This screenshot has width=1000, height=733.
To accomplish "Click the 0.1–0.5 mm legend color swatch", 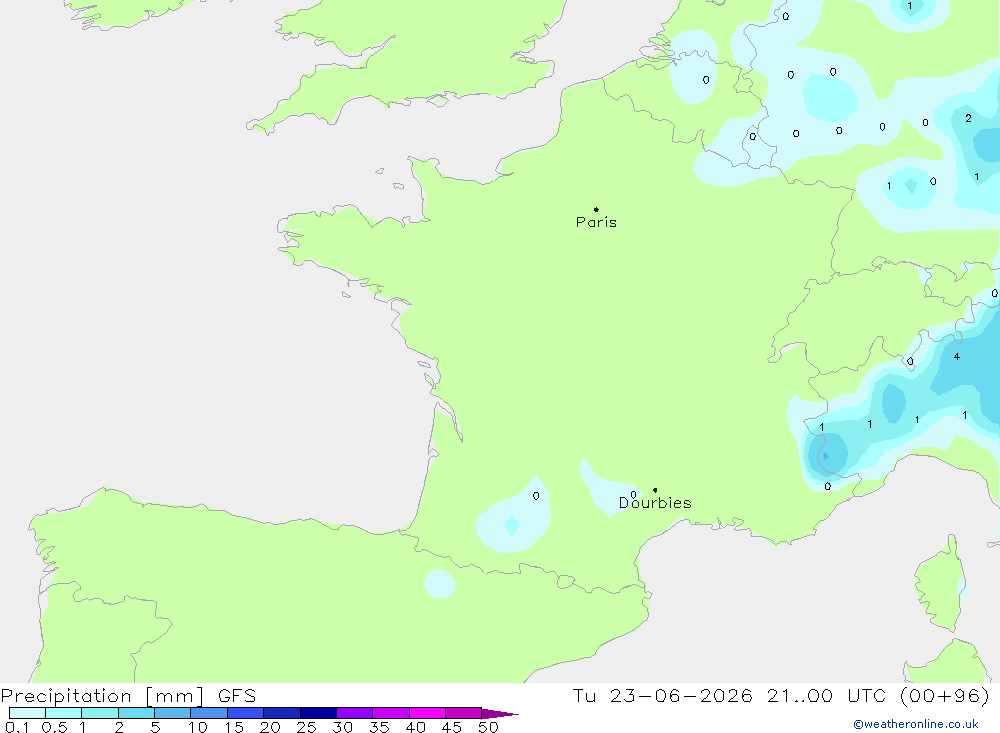I will [x=27, y=713].
